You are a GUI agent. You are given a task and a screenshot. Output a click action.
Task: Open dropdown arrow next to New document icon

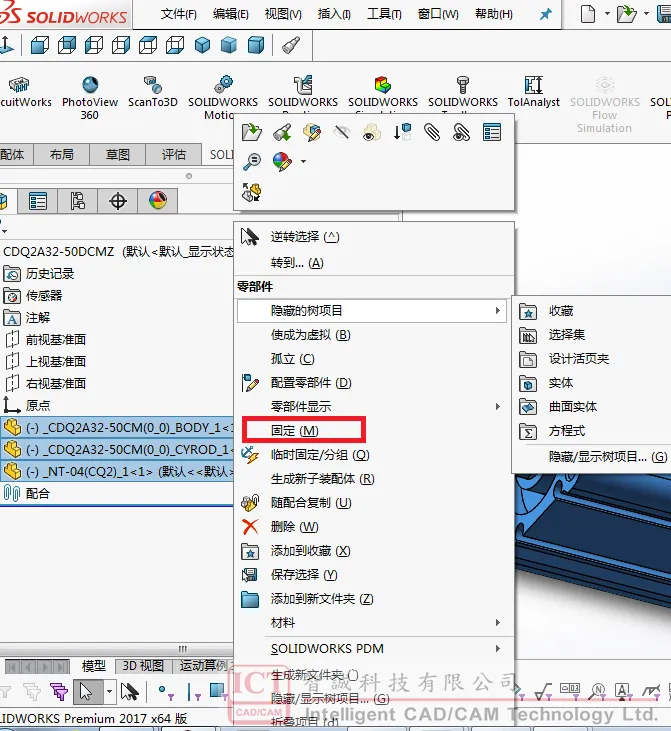tap(607, 14)
